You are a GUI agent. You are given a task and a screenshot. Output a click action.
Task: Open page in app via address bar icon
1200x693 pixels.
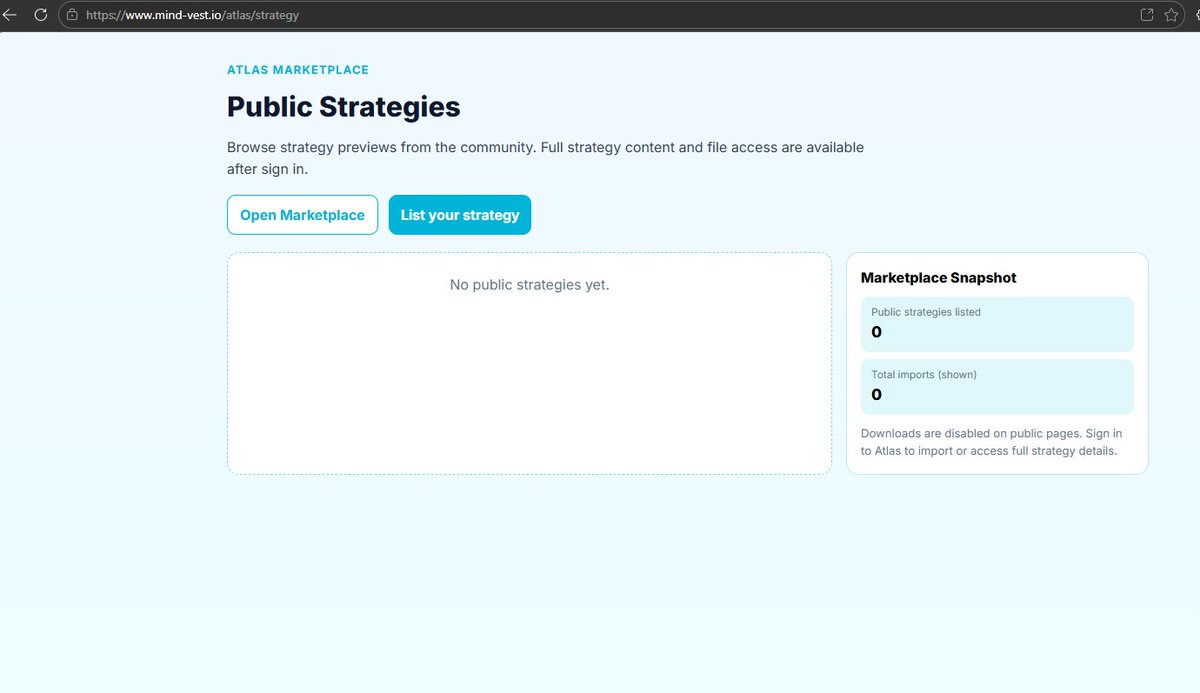[x=1147, y=15]
